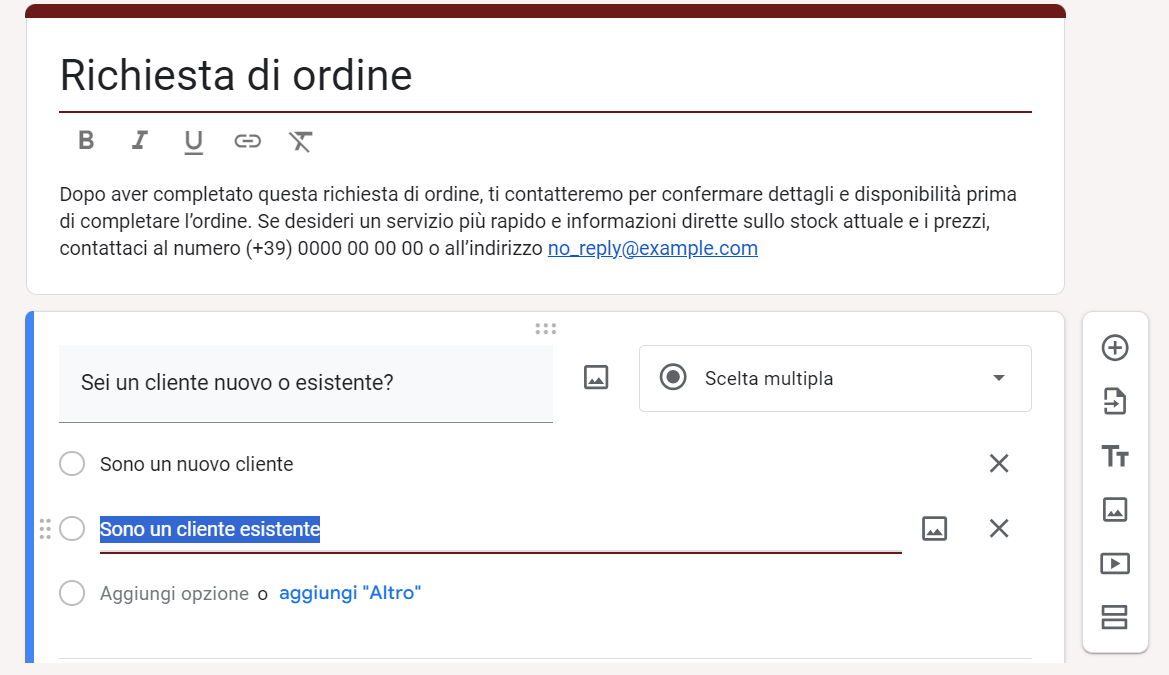Add a new question from sidebar
Screen dimensions: 1169x675
[x=1115, y=348]
